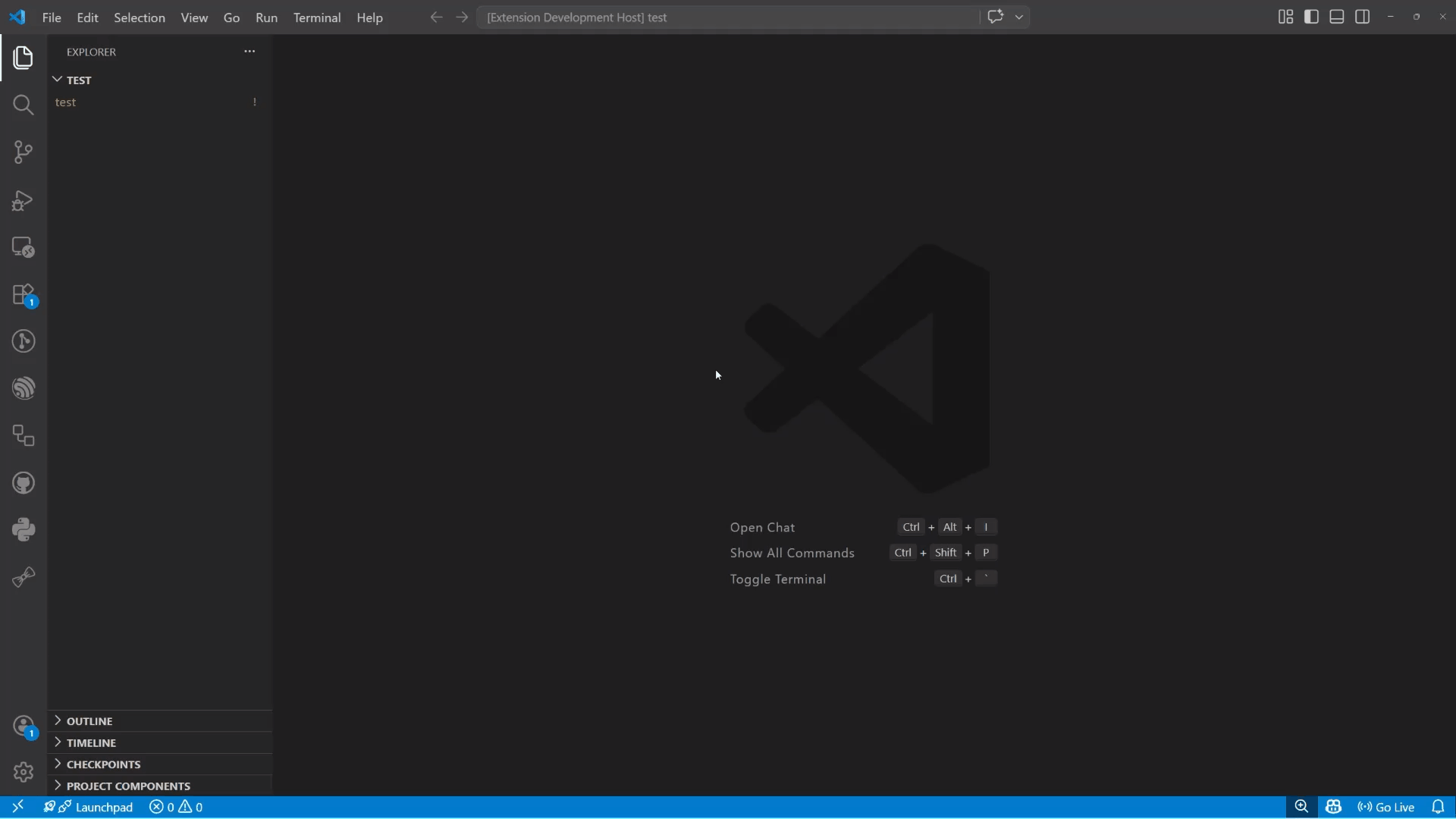Open the GitLens view in activity bar
Image resolution: width=1456 pixels, height=819 pixels.
[24, 341]
